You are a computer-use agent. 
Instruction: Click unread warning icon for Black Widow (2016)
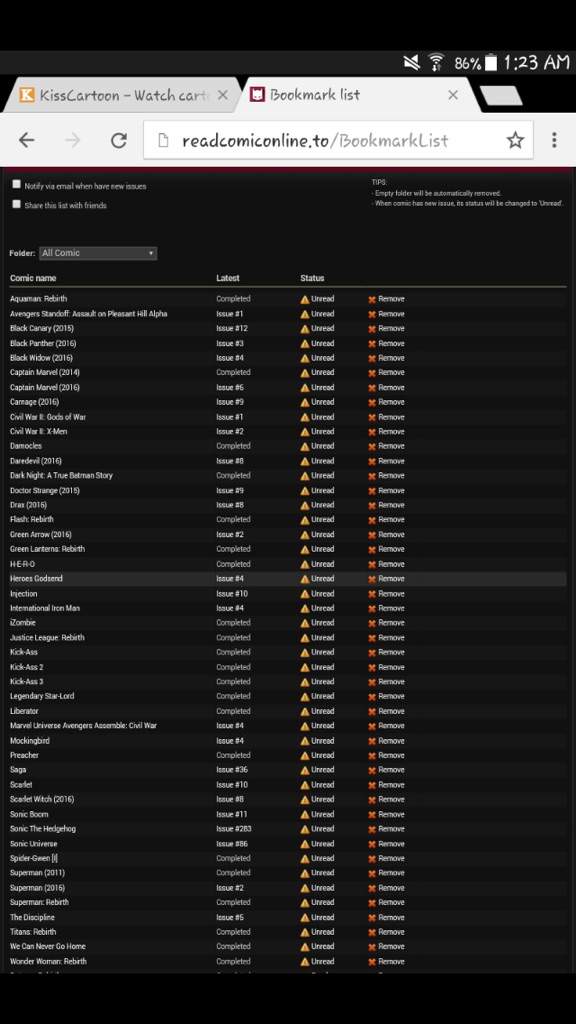click(304, 358)
